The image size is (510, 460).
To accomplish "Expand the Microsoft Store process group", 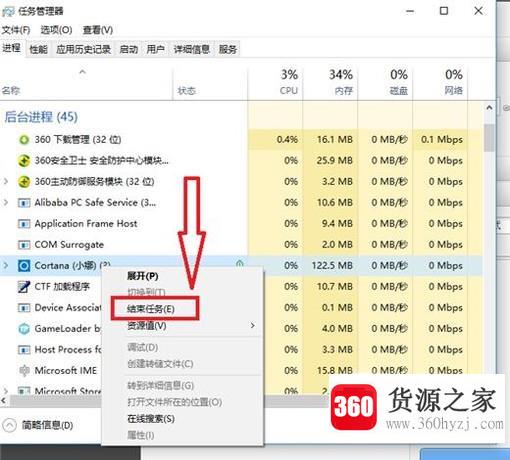I will coord(6,391).
